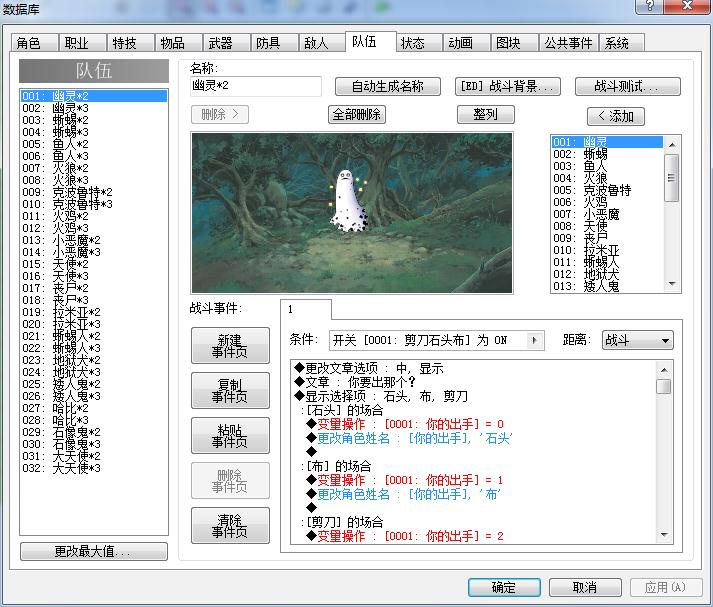Click 新建事件页 button
Screen dimensions: 713x607
click(230, 346)
